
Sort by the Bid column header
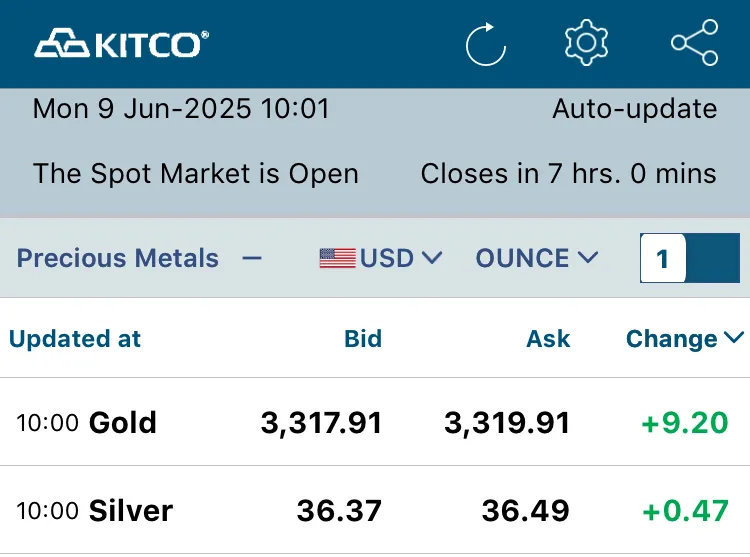tap(363, 339)
